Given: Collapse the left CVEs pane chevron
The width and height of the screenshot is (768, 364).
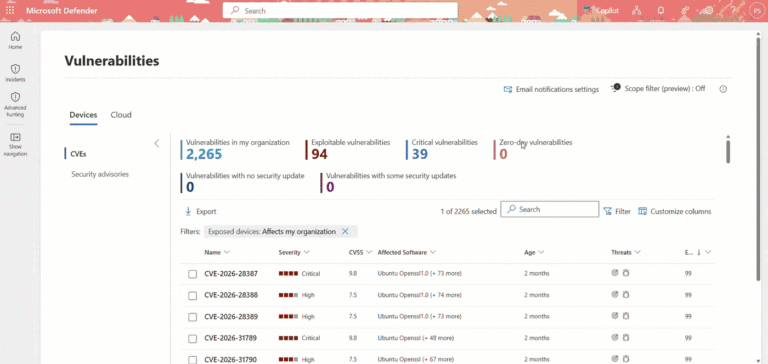Looking at the screenshot, I should (157, 143).
